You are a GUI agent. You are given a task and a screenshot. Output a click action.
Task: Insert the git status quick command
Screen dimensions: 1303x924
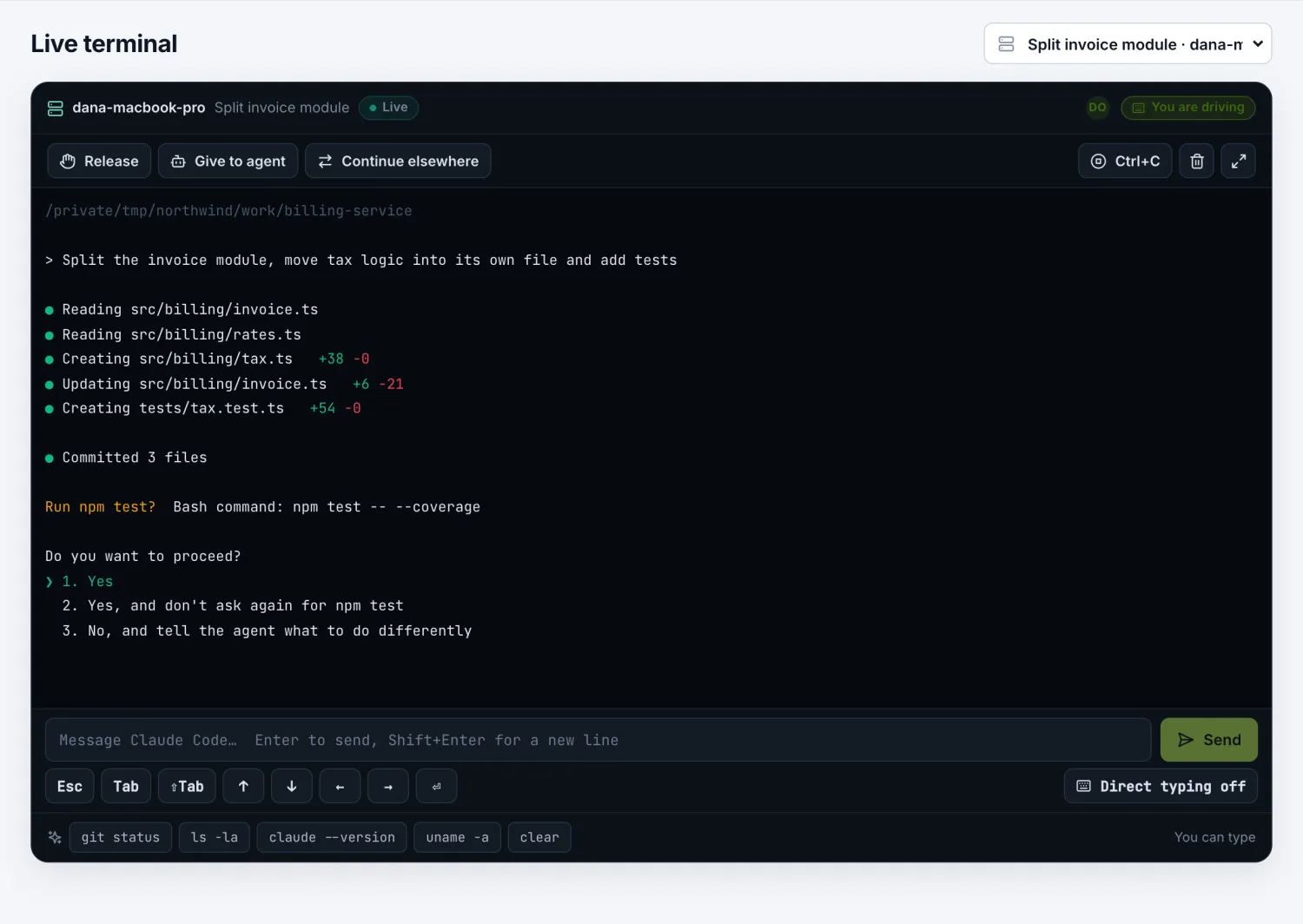point(121,837)
